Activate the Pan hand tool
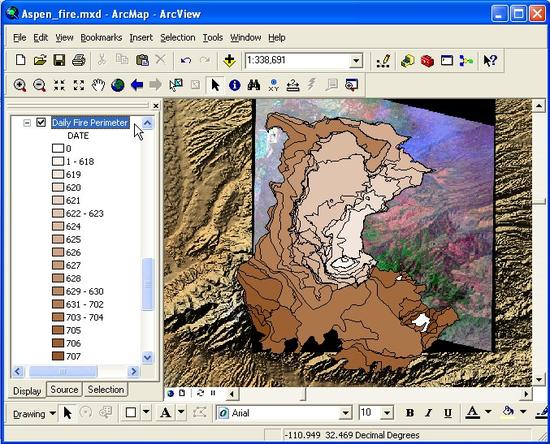This screenshot has width=550, height=444. point(98,85)
